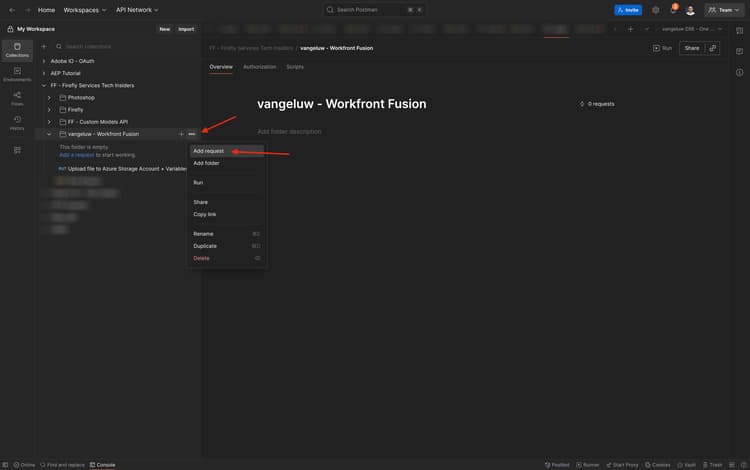Open the documentation panel icon in right sidebar
Screen dimensions: 750x470
tap(739, 31)
